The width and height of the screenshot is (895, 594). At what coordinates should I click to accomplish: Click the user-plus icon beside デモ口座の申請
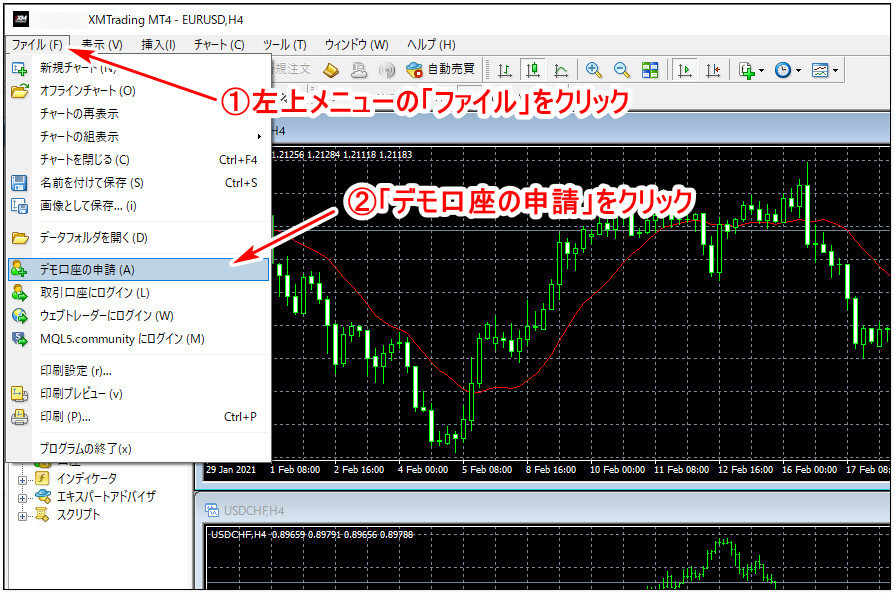19,269
